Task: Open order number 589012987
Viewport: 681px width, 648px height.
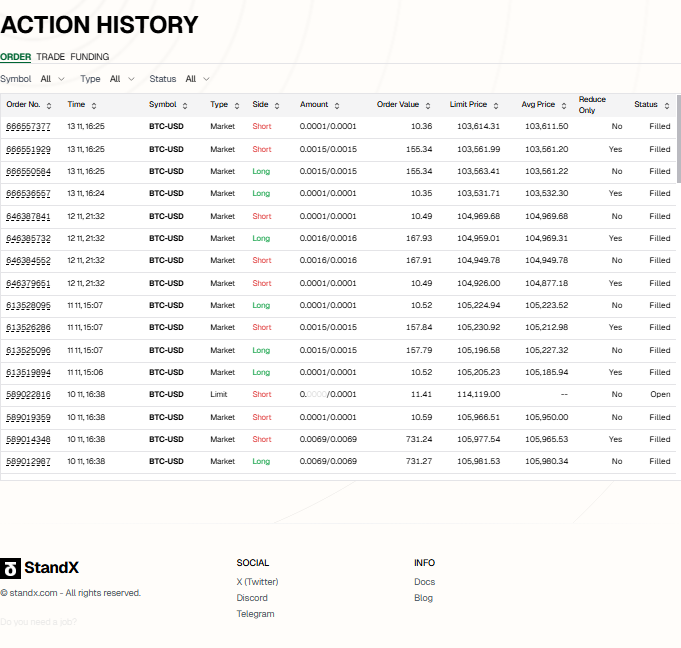Action: [28, 461]
